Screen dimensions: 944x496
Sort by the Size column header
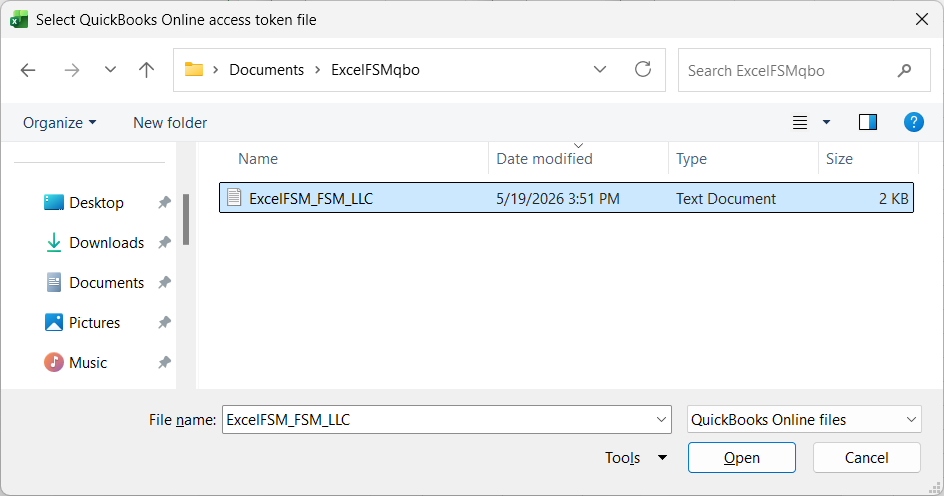coord(839,159)
